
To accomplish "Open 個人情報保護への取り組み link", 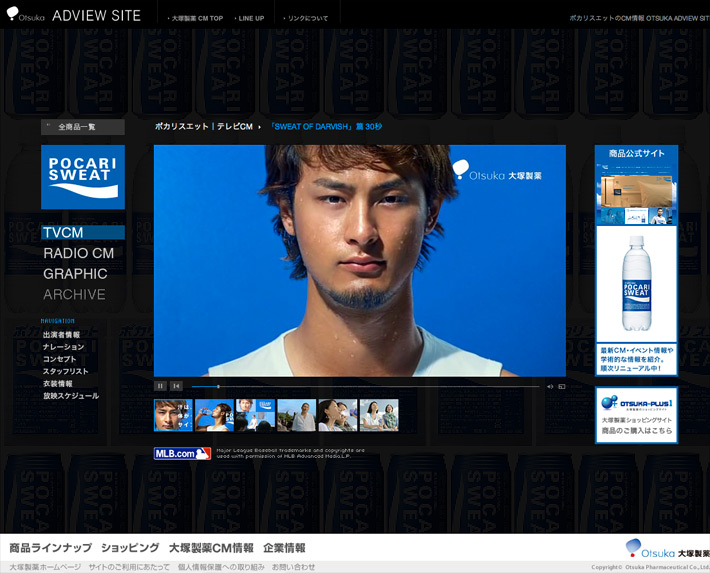I will point(221,567).
